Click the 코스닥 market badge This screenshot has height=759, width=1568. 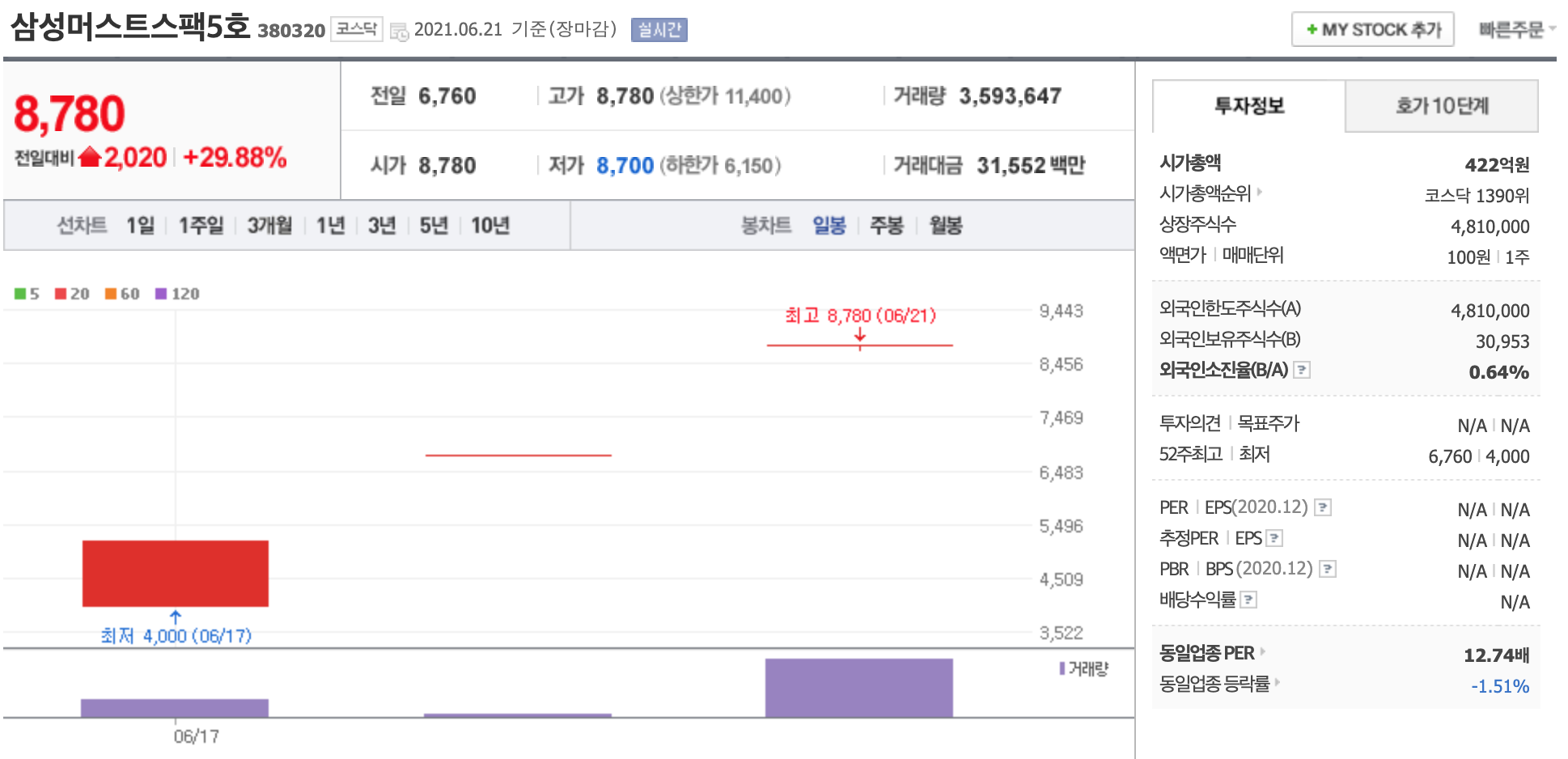pyautogui.click(x=357, y=29)
